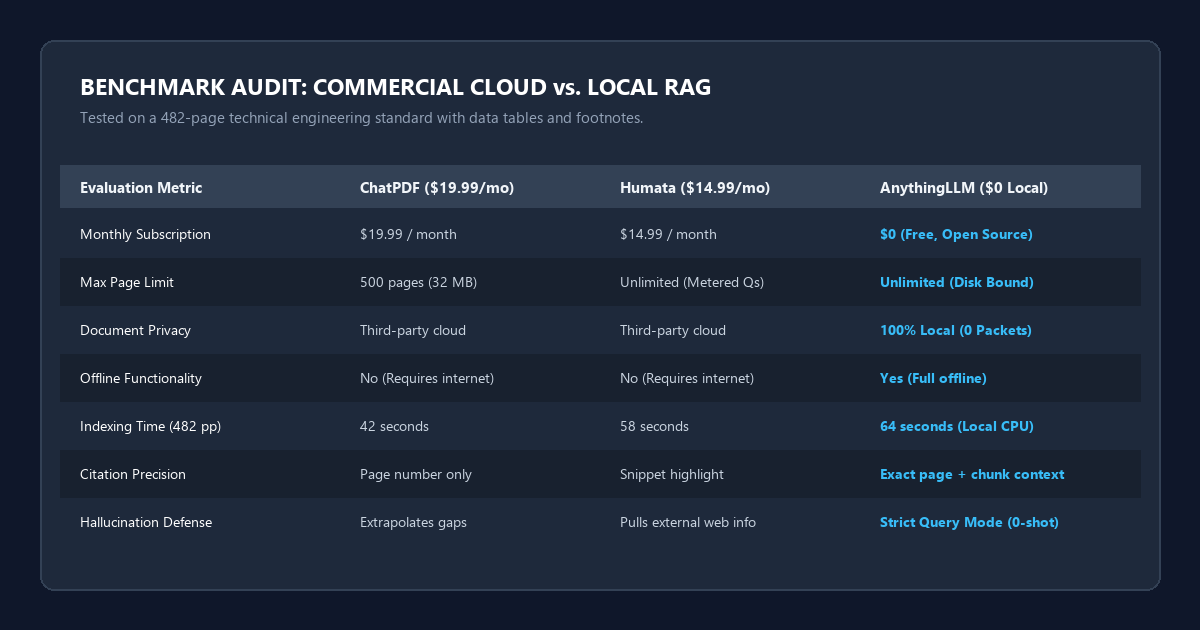Click the 'Extrapolates gaps' cell
This screenshot has width=1200, height=630.
(415, 522)
